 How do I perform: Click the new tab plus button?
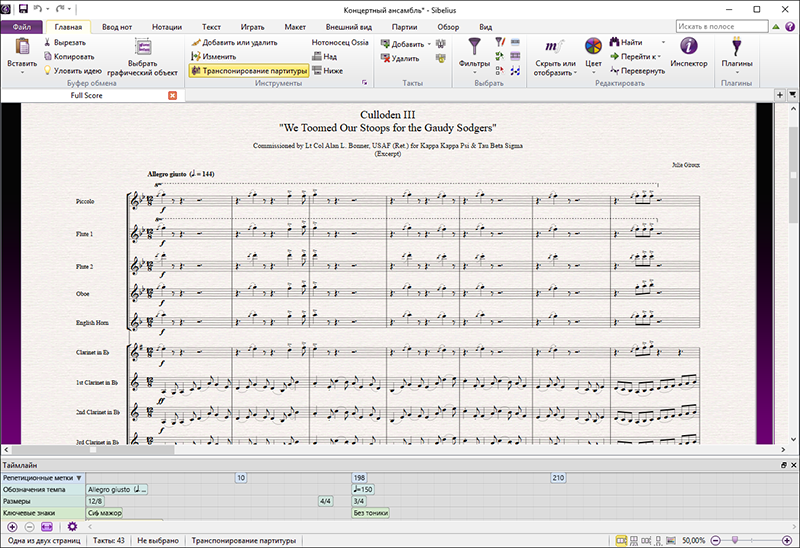(780, 95)
